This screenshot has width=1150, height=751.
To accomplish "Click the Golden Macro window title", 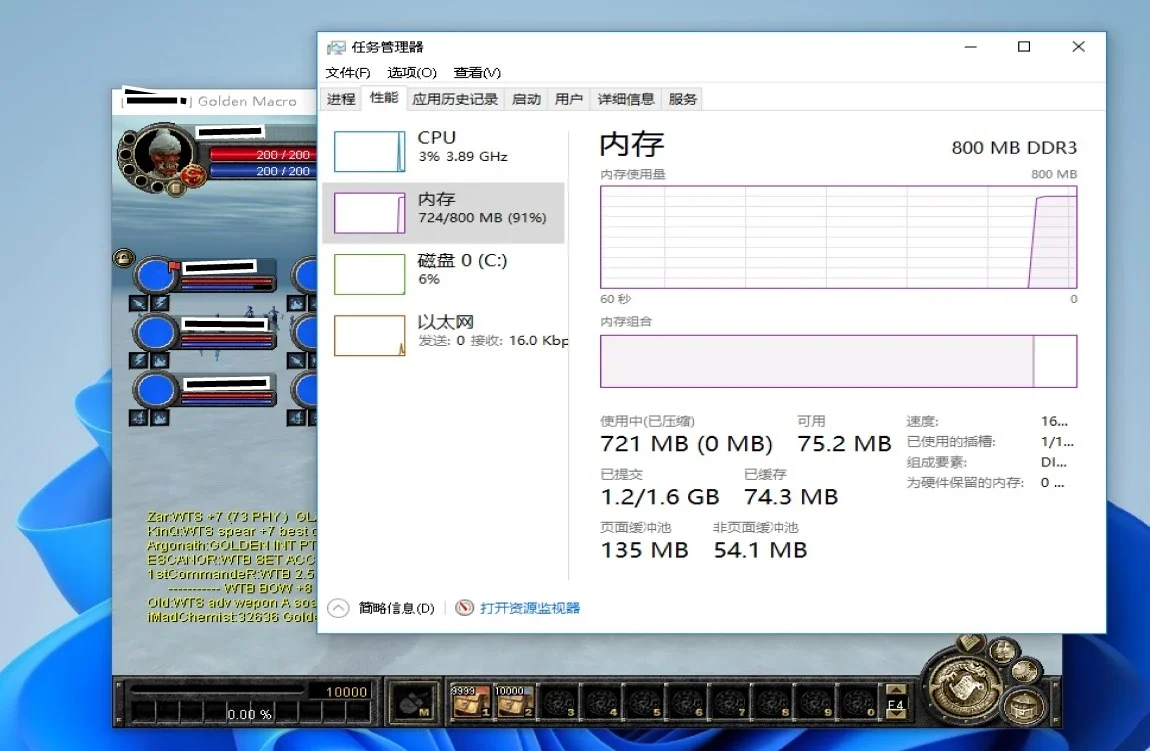I will pos(247,101).
